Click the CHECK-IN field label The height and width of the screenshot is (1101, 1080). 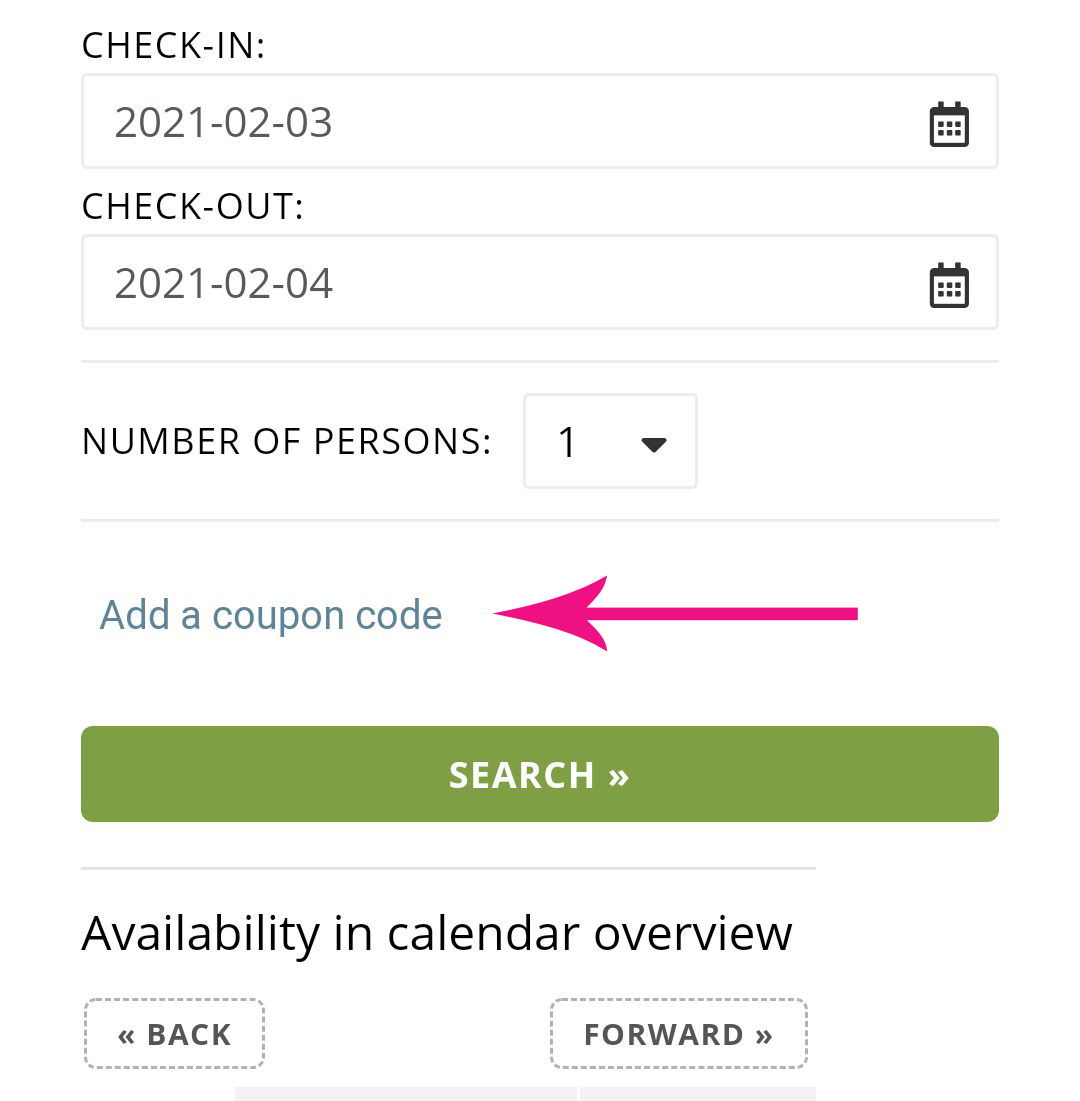173,46
